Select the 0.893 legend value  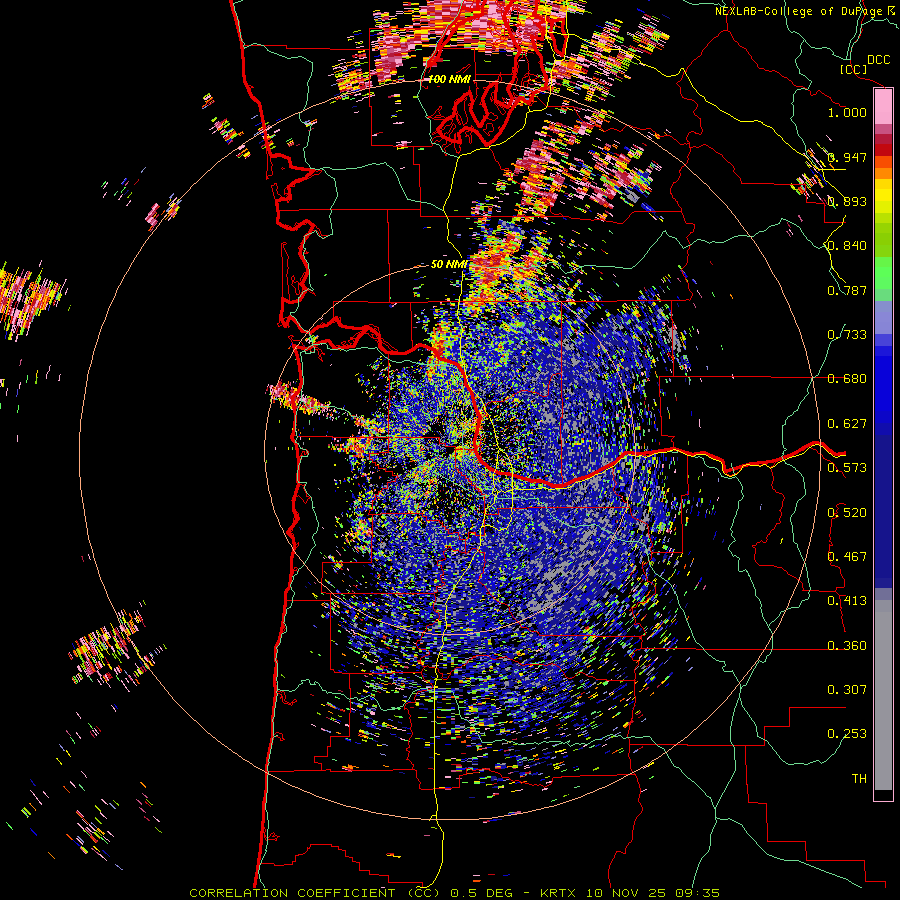pos(847,201)
